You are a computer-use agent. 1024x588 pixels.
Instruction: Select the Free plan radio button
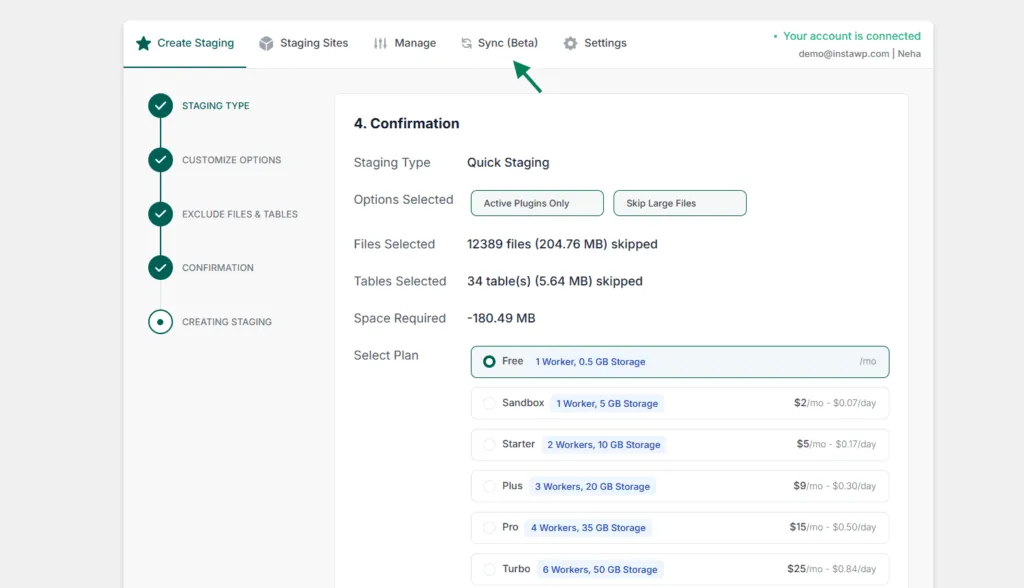click(489, 361)
